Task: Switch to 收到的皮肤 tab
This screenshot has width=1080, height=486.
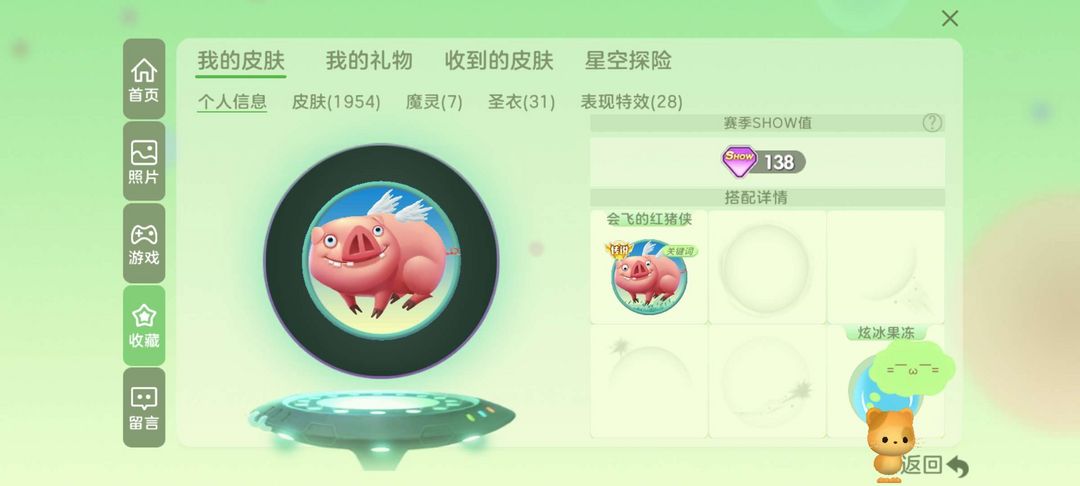Action: pyautogui.click(x=499, y=61)
